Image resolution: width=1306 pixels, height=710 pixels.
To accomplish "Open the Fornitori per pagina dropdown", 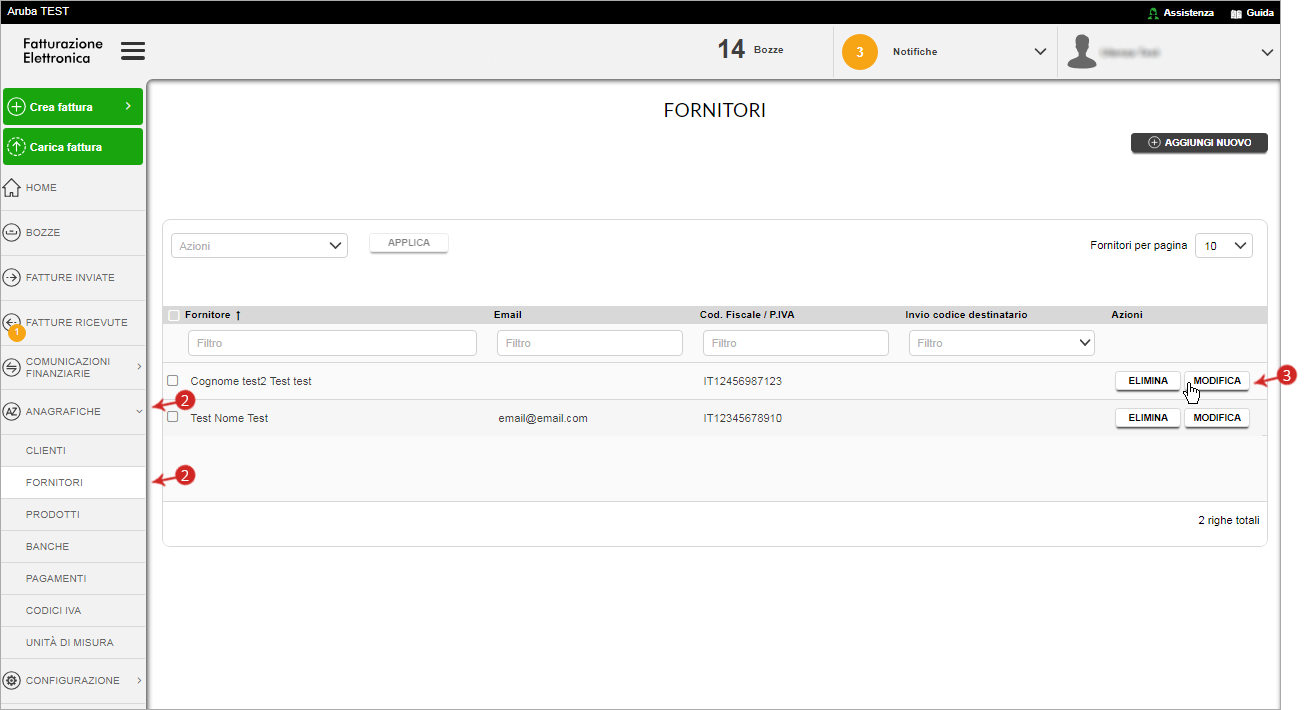I will [x=1224, y=245].
